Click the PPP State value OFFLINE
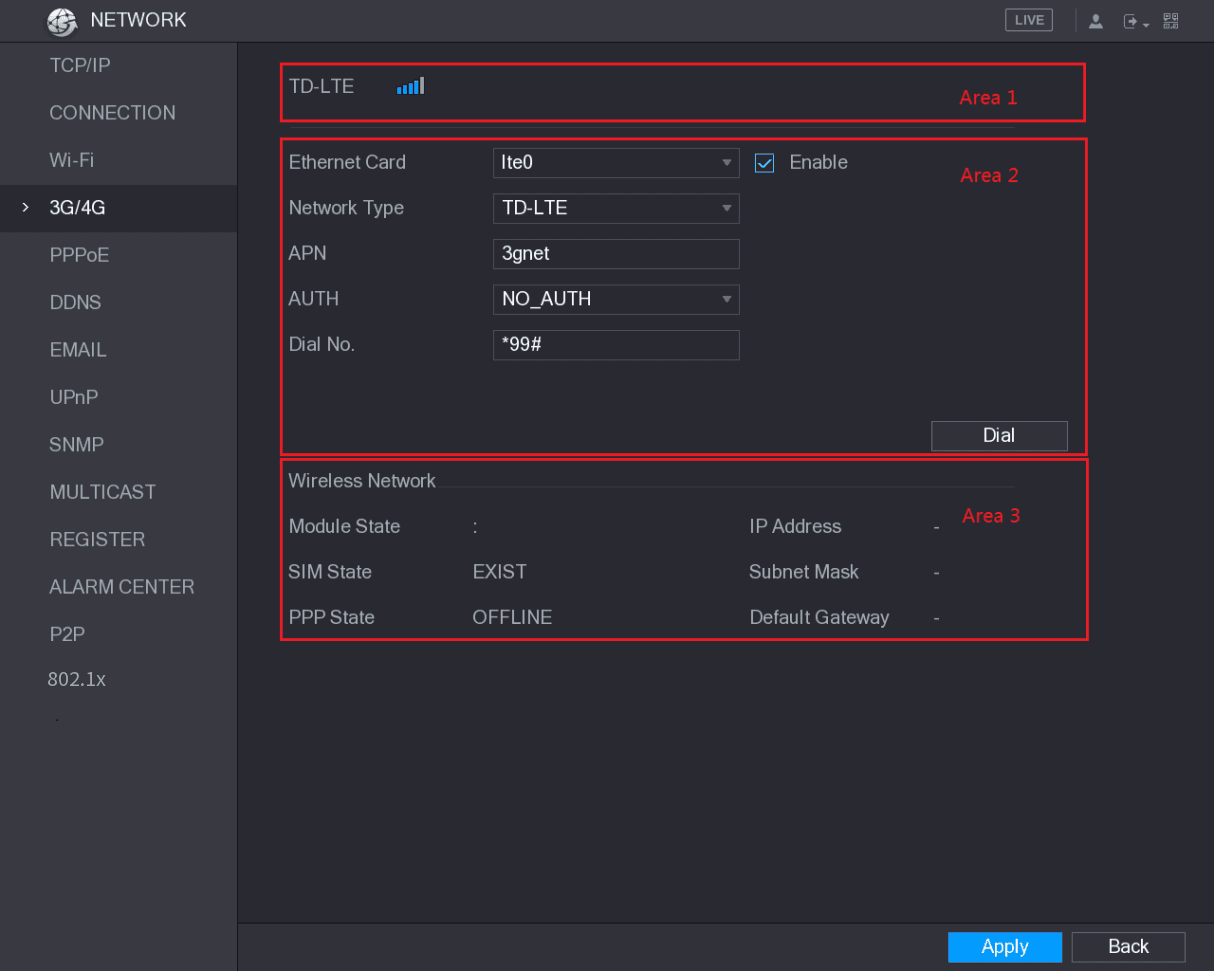This screenshot has height=971, width=1214. pos(512,618)
